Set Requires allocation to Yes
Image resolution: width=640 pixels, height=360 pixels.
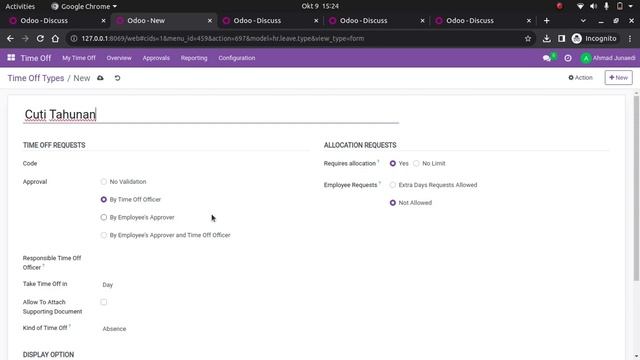pos(393,163)
